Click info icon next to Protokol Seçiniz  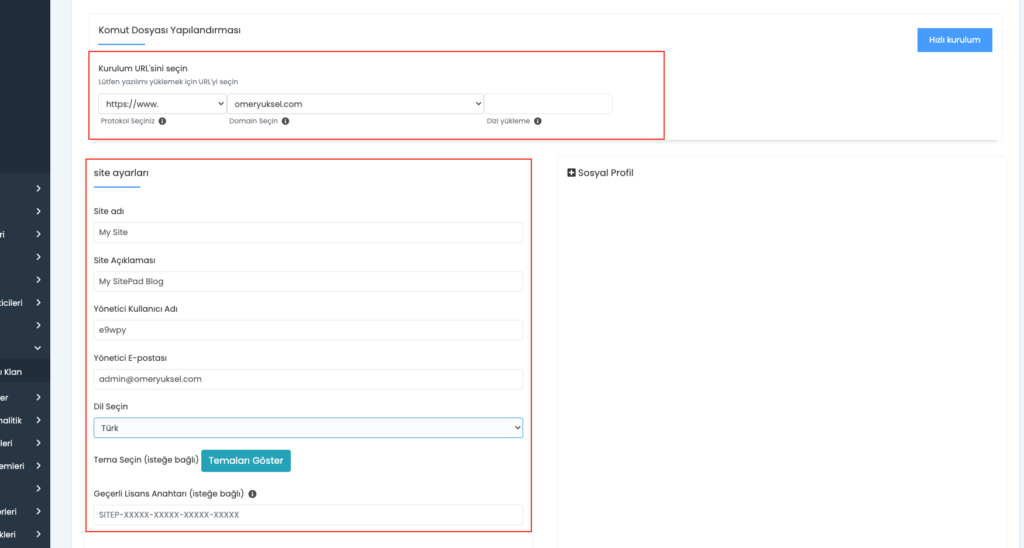pos(163,121)
